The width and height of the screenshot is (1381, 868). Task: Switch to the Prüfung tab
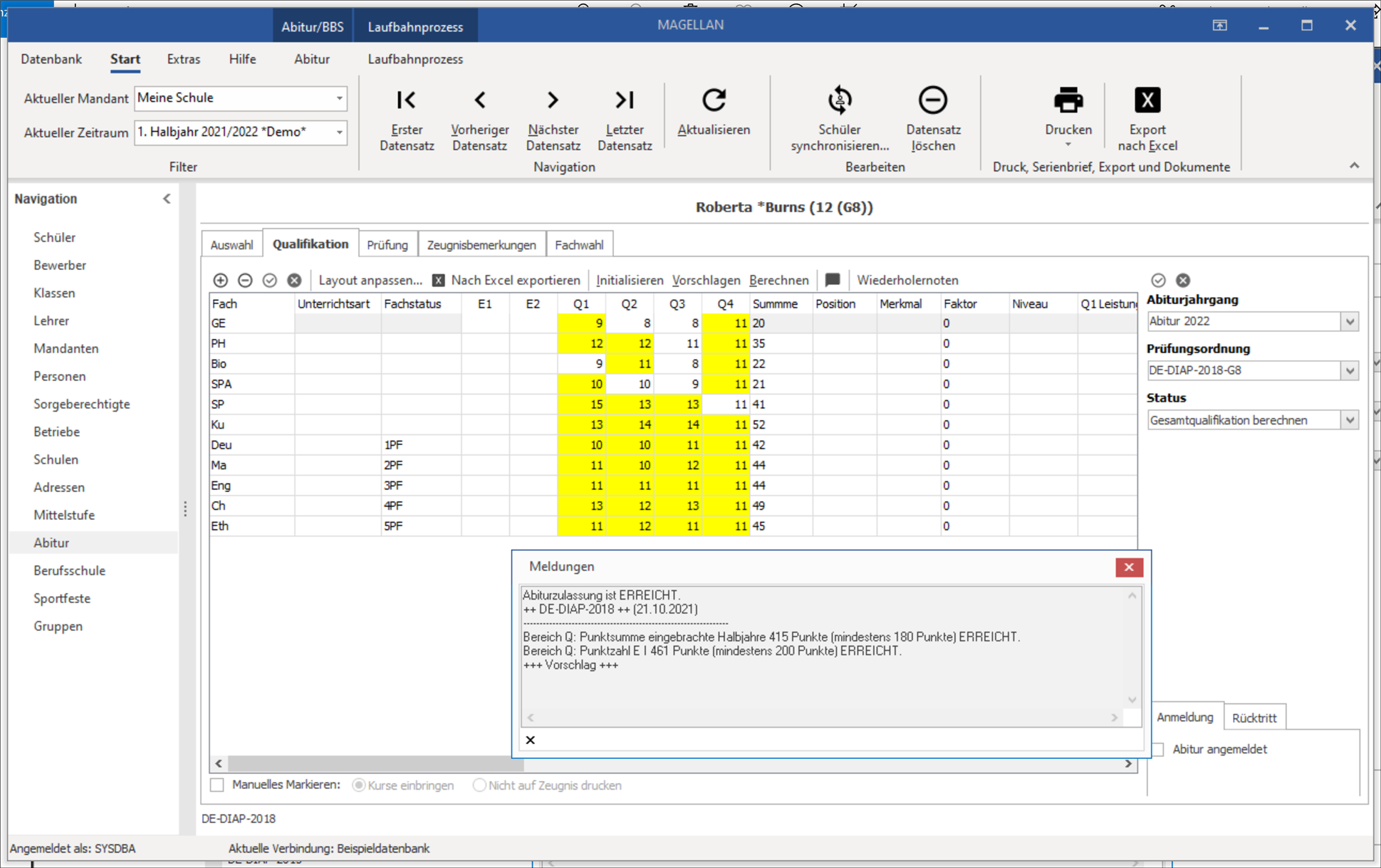click(387, 244)
